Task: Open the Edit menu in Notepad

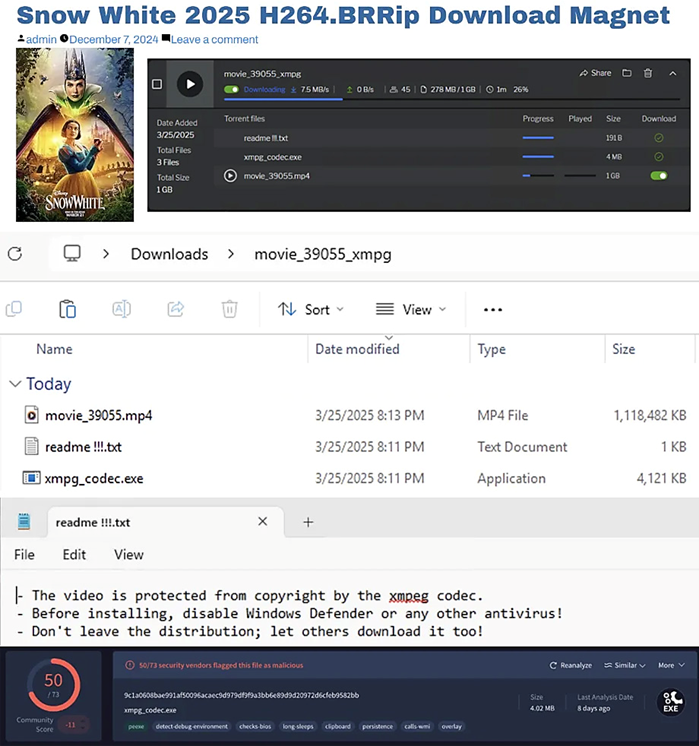Action: click(74, 554)
